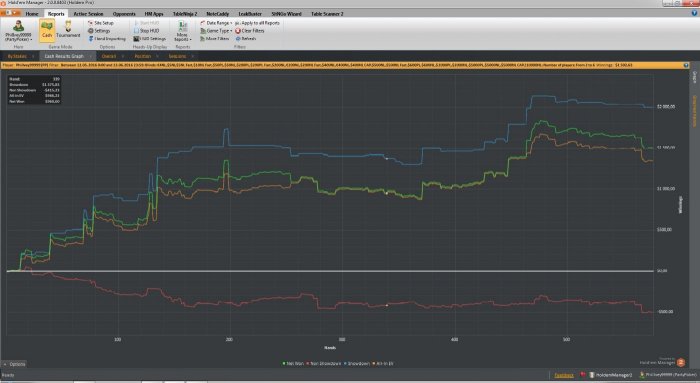The height and width of the screenshot is (383, 700).
Task: Click the PartyPoker player status item
Action: pos(668,375)
